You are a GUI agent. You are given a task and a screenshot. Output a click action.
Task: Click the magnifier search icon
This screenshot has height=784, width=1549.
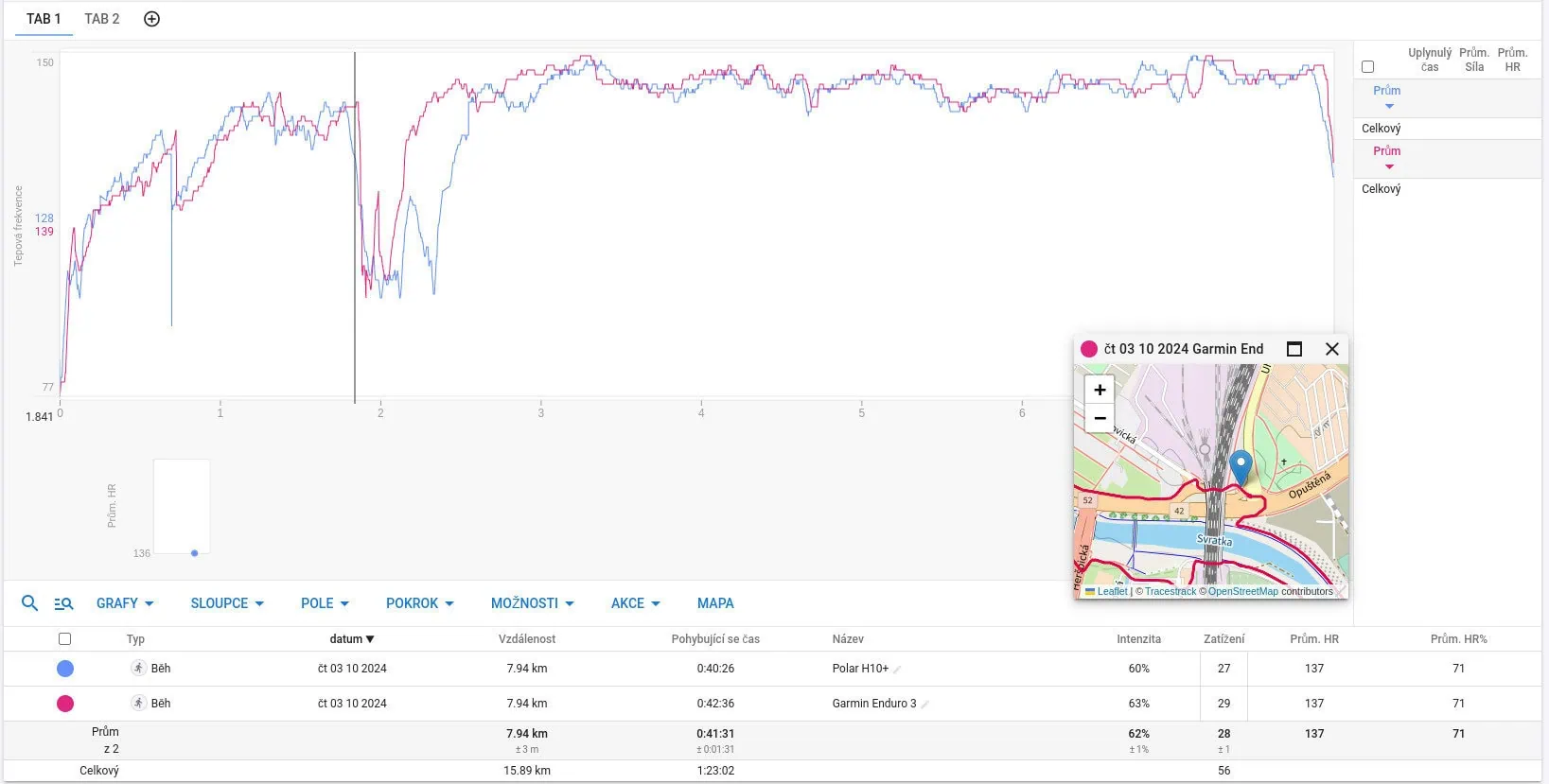29,603
